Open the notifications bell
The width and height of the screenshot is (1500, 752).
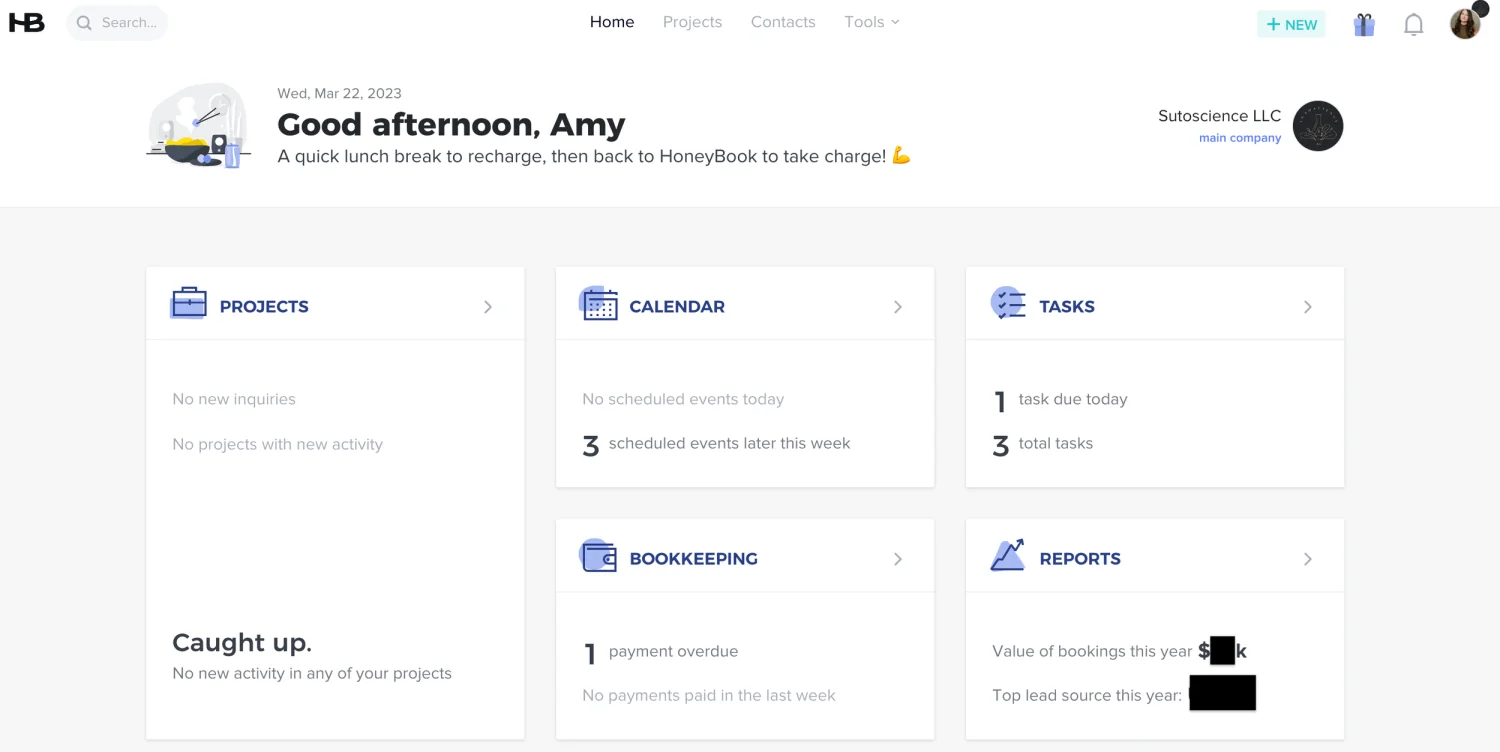[1413, 24]
